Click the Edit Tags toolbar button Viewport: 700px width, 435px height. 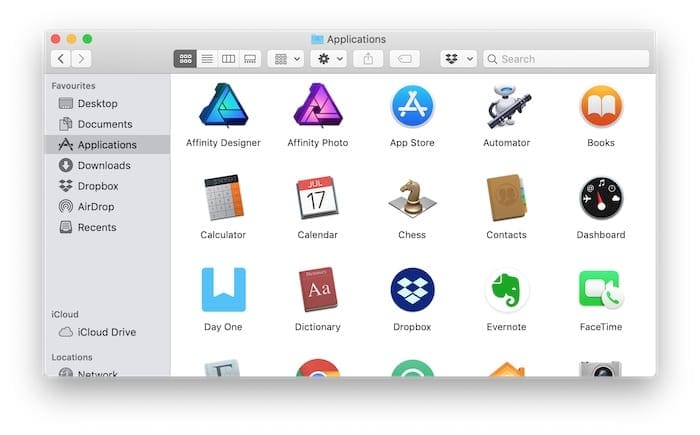click(x=404, y=59)
